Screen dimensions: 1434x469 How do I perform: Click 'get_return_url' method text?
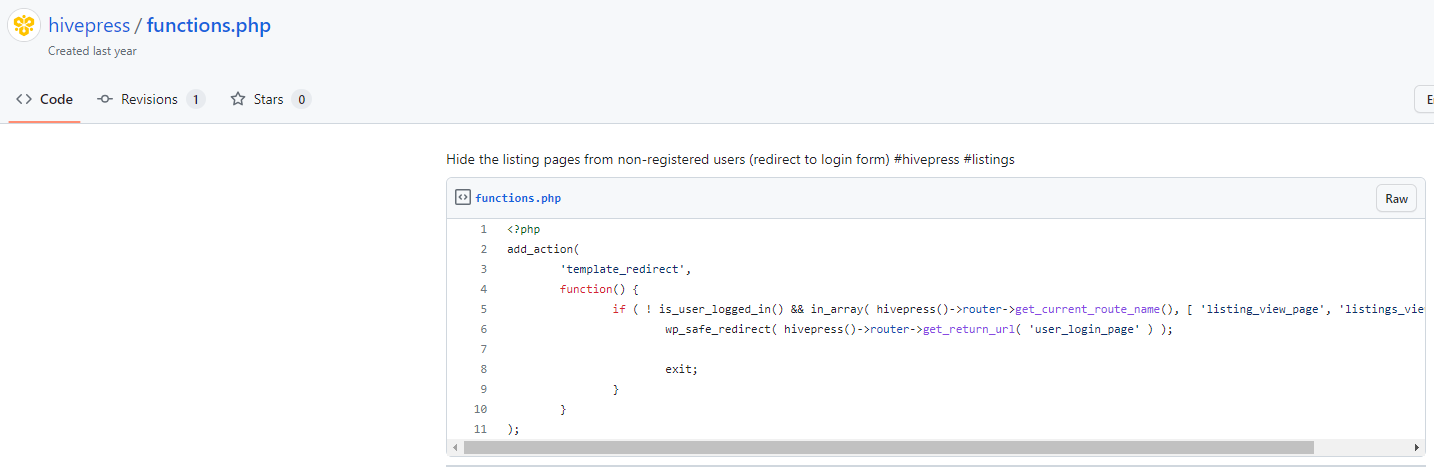coord(968,329)
